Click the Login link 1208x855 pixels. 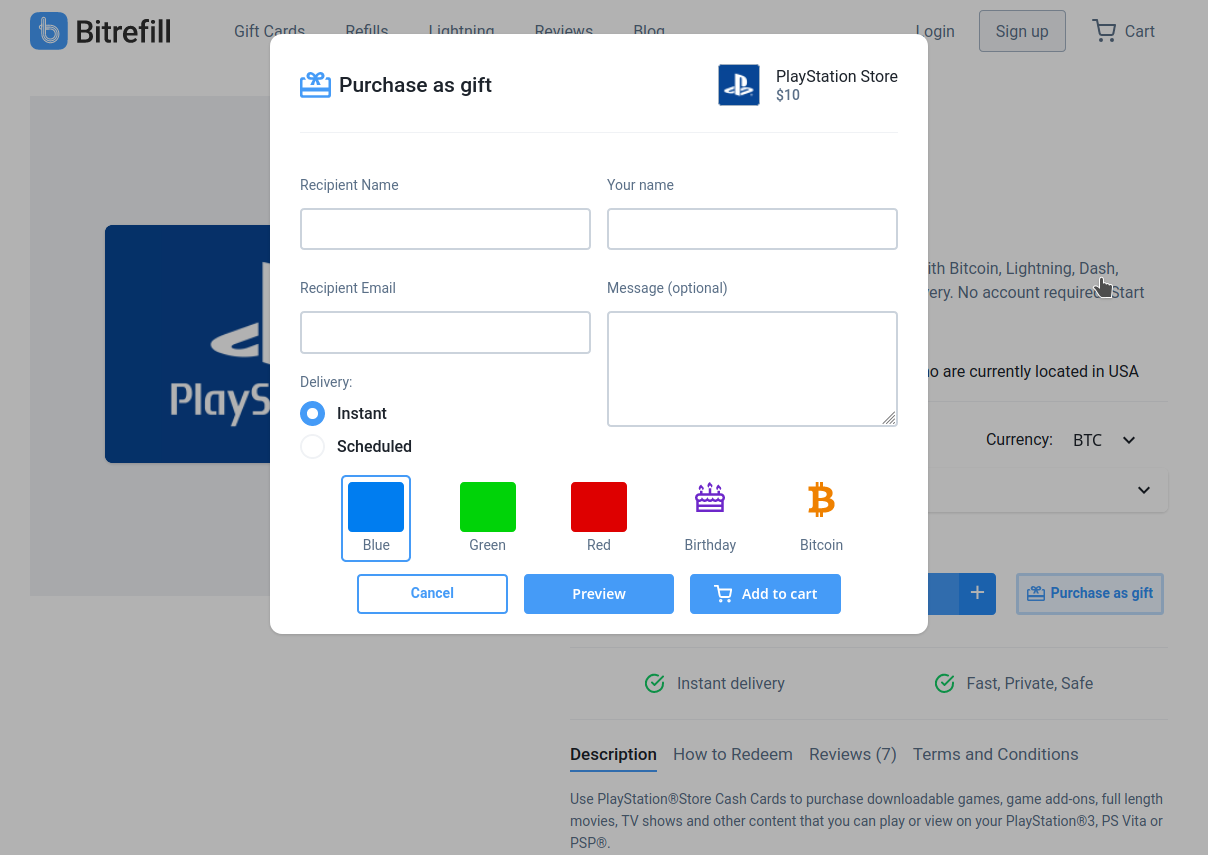[935, 31]
